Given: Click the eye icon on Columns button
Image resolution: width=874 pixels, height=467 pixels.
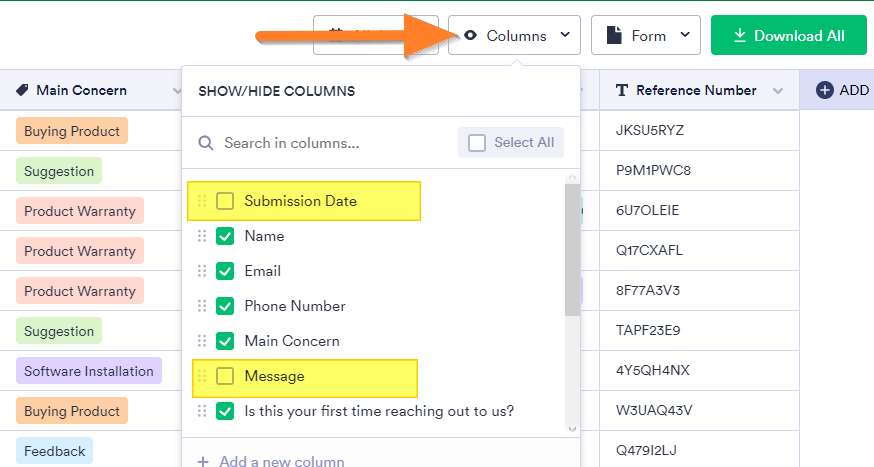Looking at the screenshot, I should coord(471,36).
